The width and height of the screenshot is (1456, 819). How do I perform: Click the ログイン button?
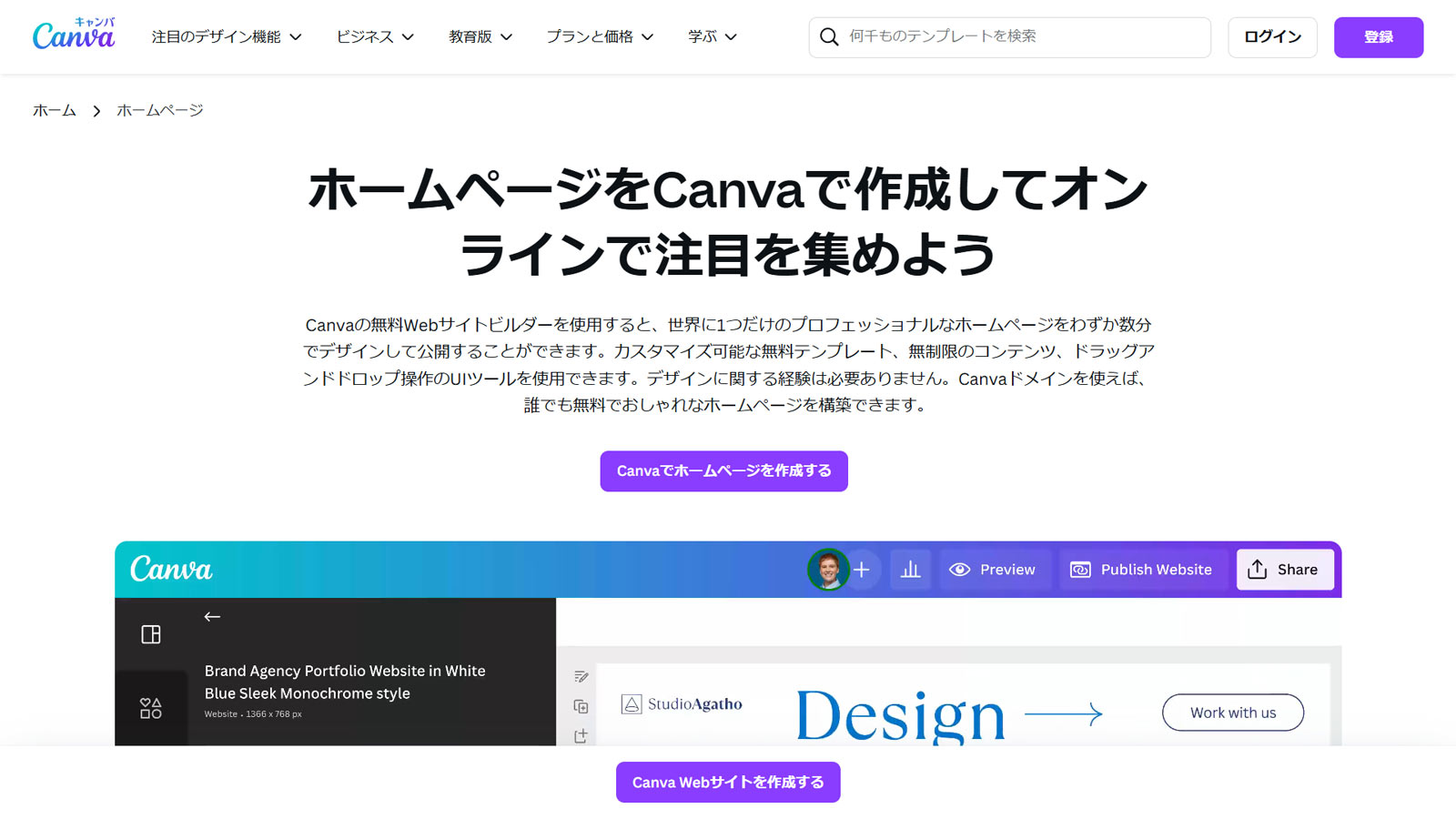[1272, 37]
